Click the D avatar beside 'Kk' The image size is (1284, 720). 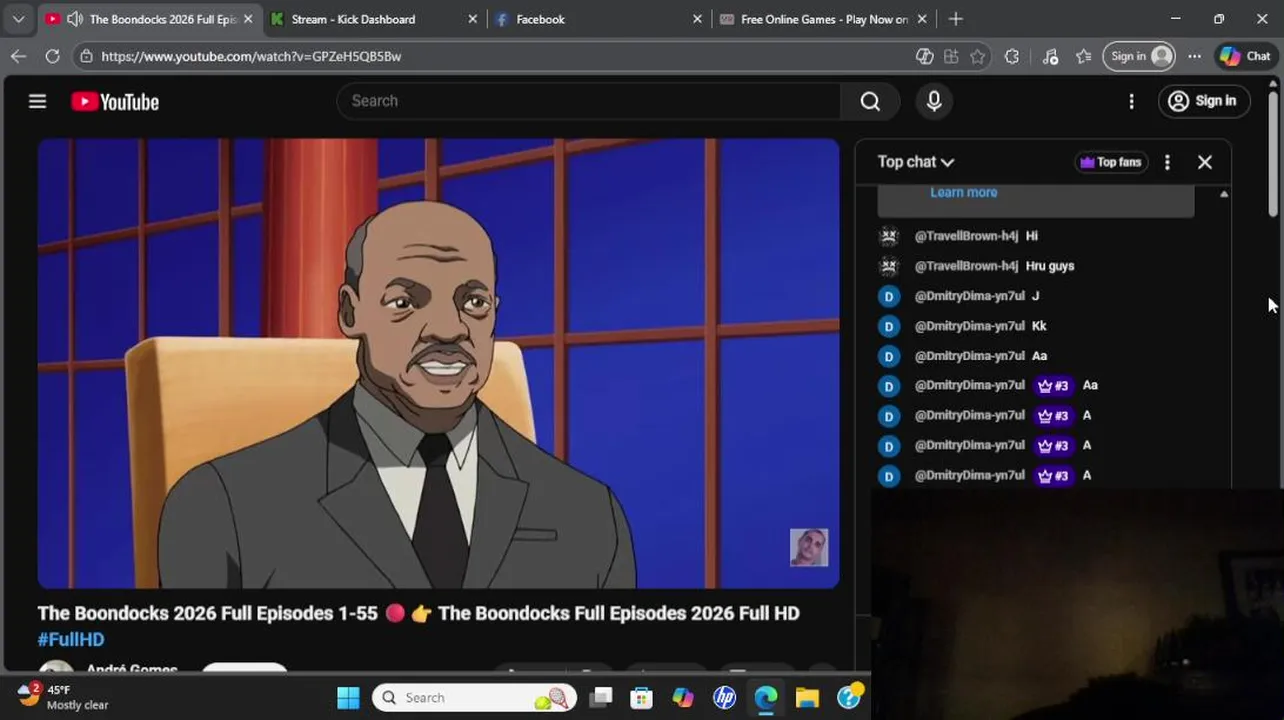pos(889,326)
